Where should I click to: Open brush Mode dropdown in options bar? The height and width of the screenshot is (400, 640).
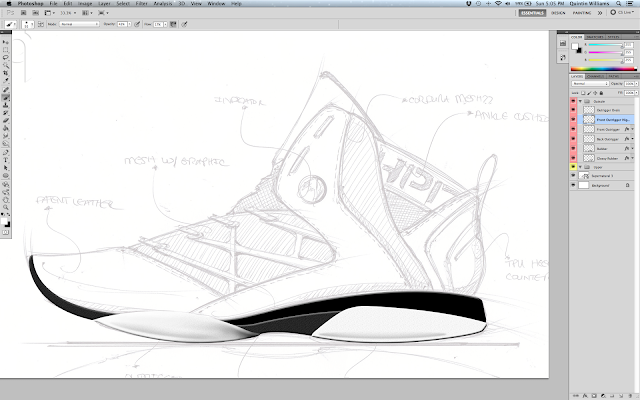pyautogui.click(x=79, y=24)
